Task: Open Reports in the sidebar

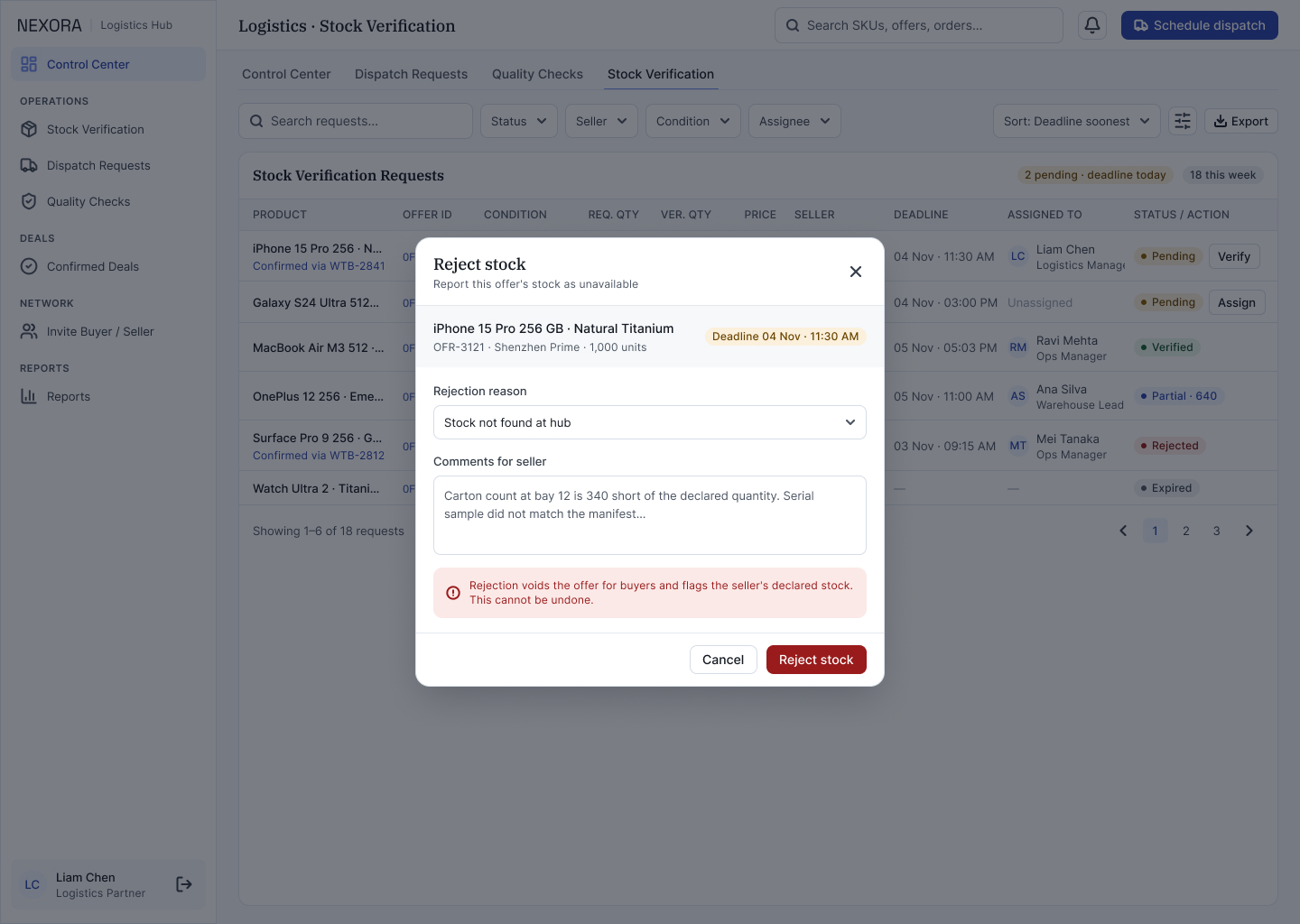Action: point(108,396)
